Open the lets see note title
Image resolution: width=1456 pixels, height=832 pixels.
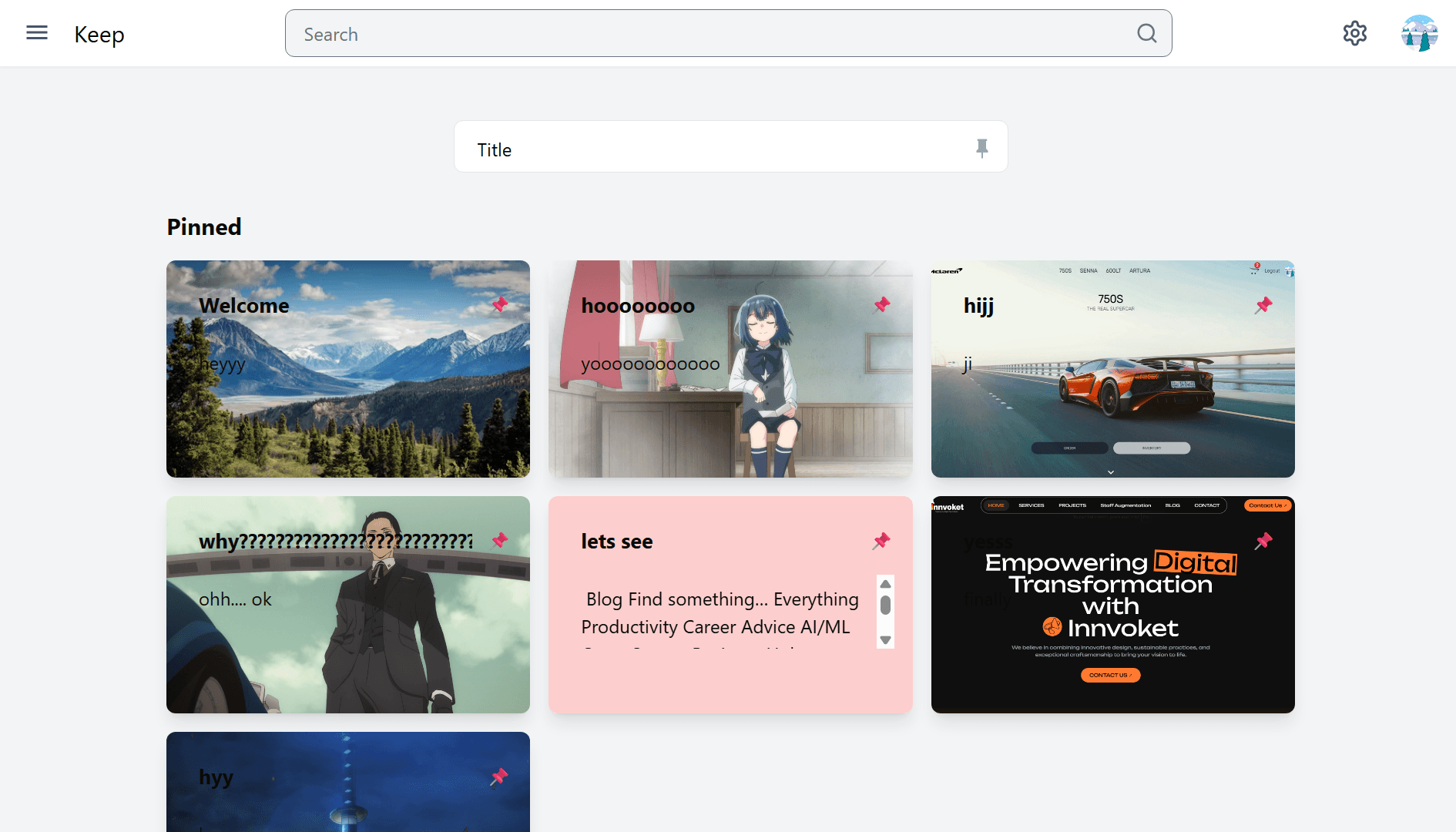pos(617,542)
